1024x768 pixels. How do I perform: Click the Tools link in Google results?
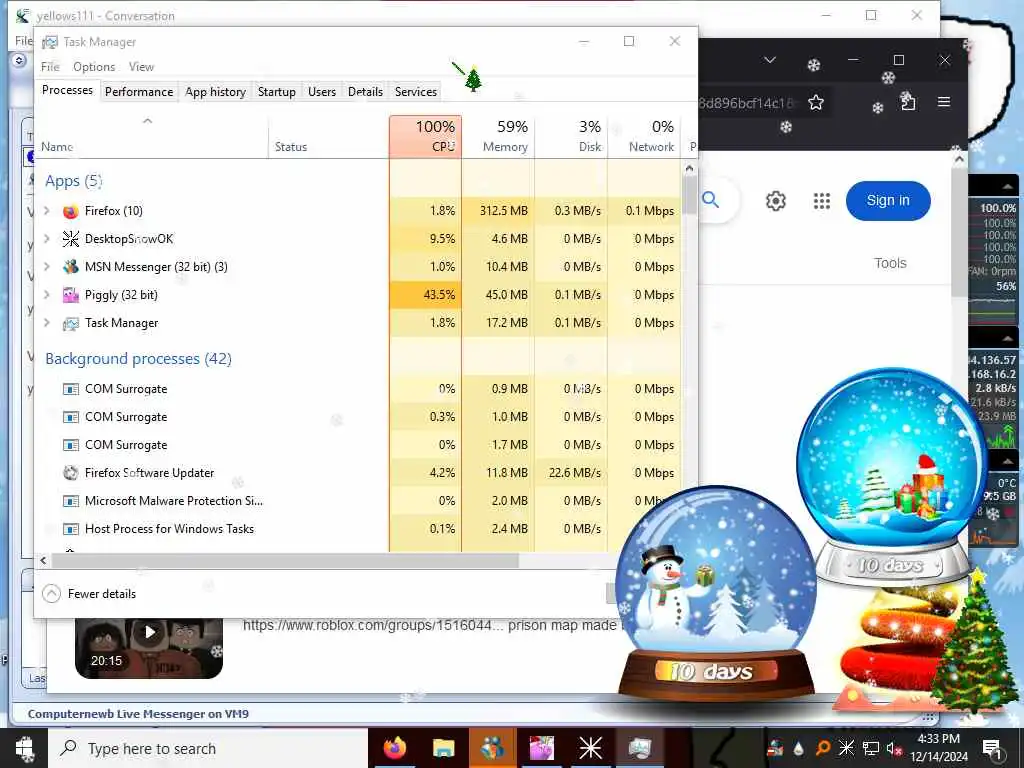click(890, 263)
